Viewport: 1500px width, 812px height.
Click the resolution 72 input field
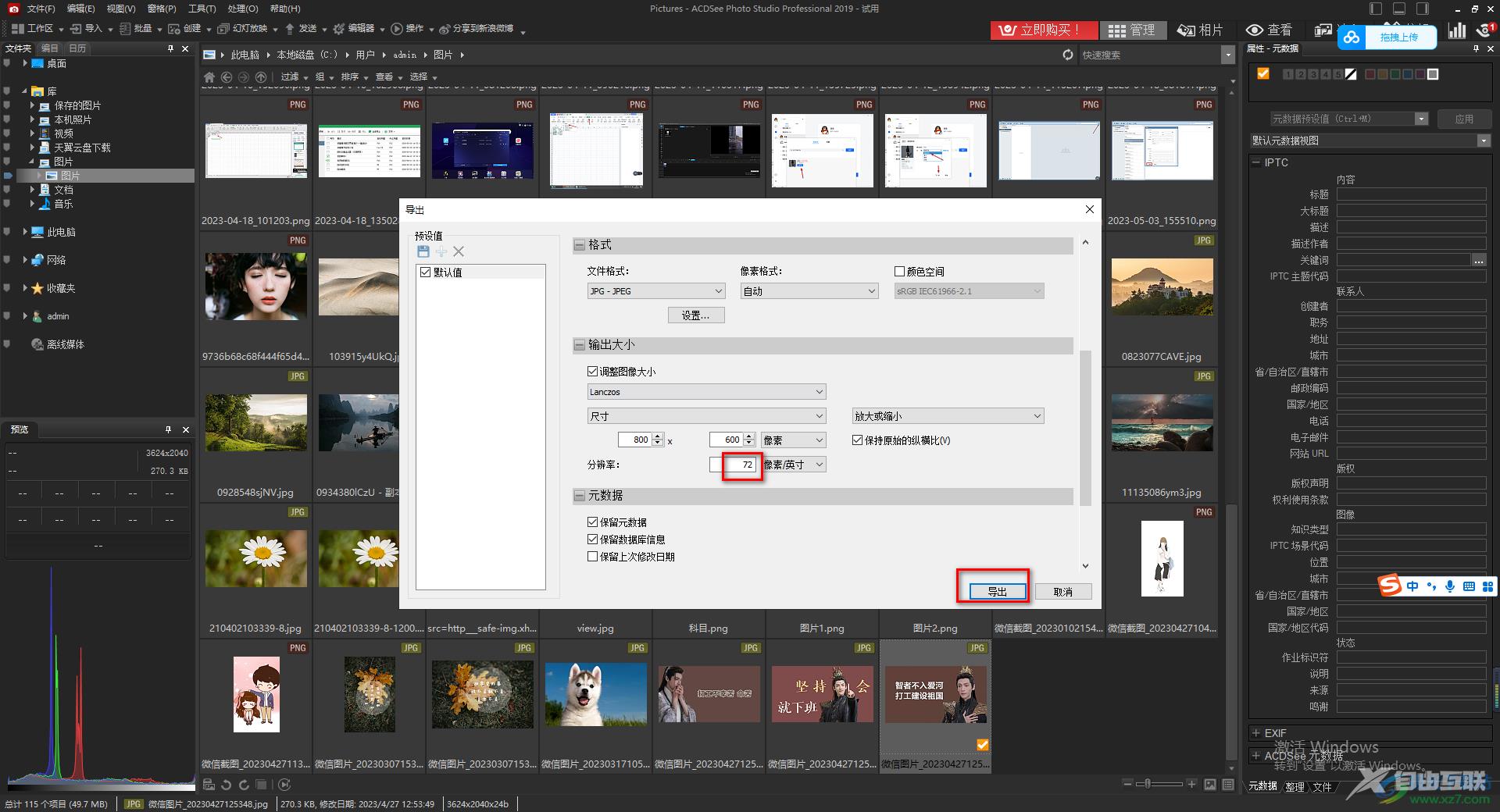pos(733,465)
